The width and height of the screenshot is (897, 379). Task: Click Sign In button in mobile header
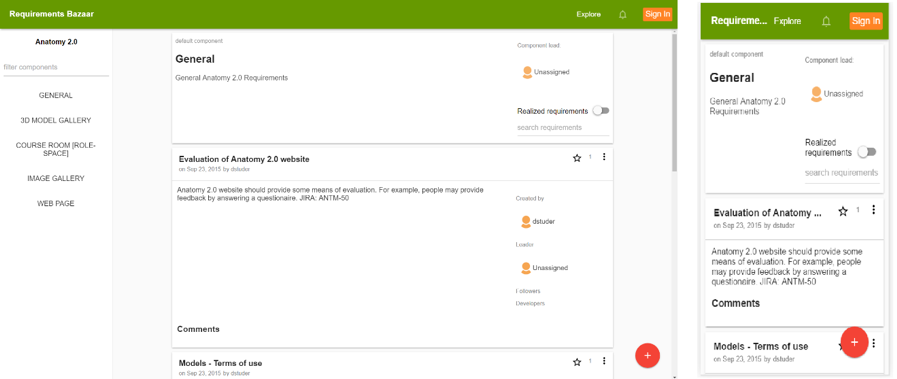[866, 21]
